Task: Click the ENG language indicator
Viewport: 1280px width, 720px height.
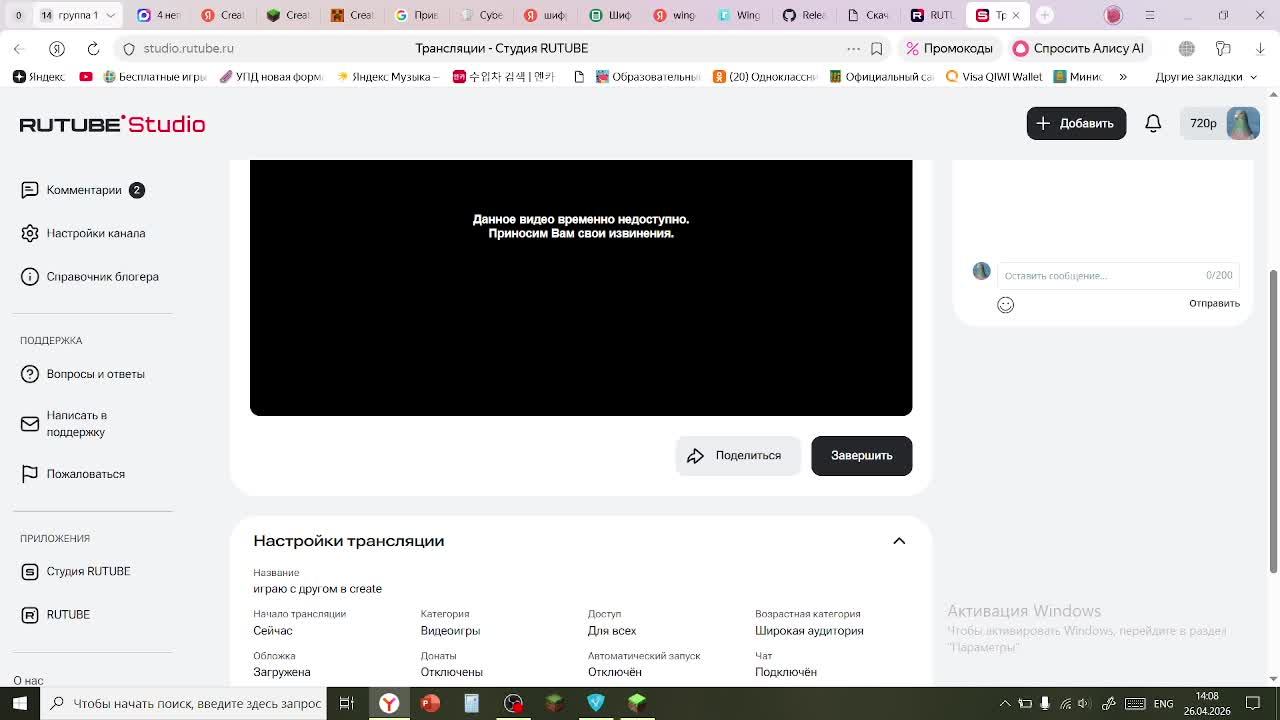Action: 1163,703
